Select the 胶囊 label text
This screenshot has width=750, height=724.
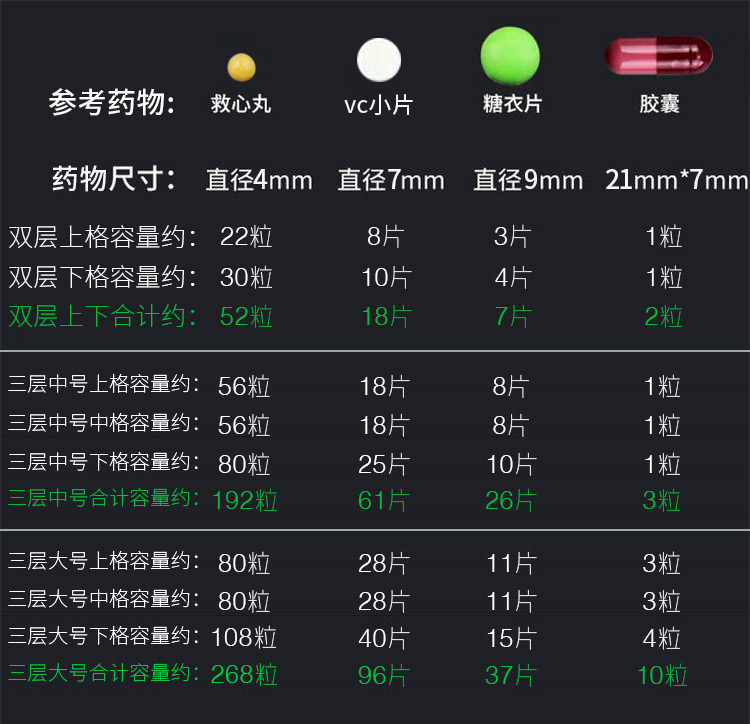[659, 103]
